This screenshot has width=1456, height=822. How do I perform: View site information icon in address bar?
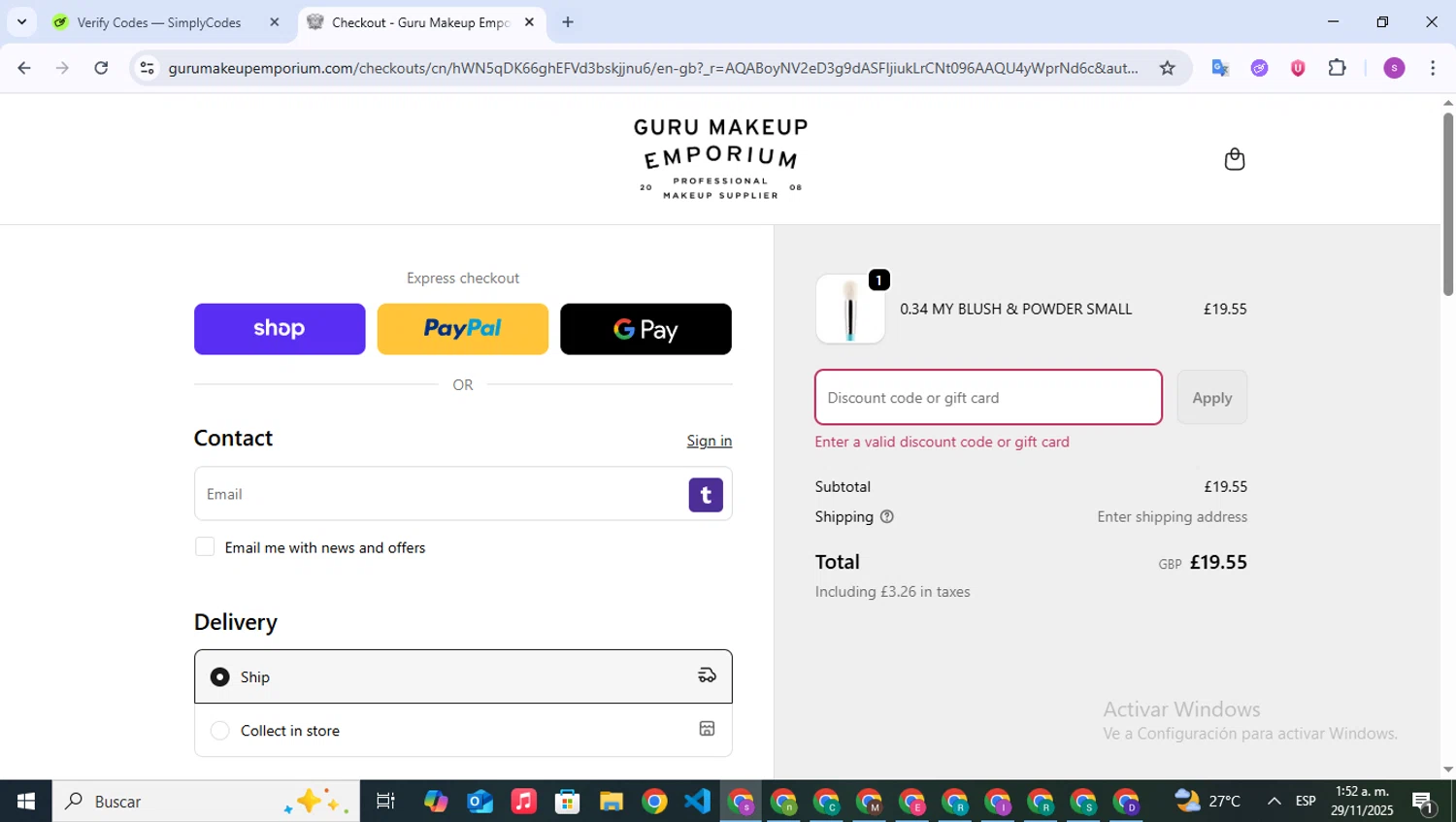click(147, 68)
